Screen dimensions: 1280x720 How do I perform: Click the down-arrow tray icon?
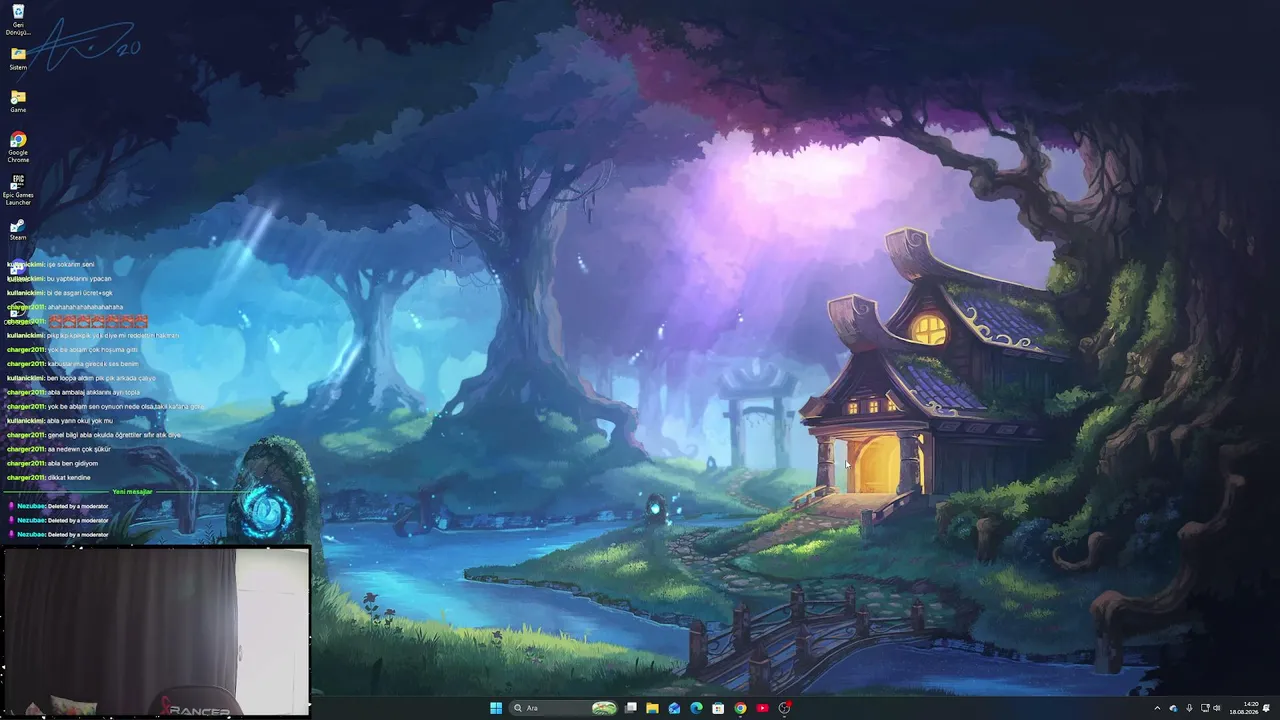1189,708
